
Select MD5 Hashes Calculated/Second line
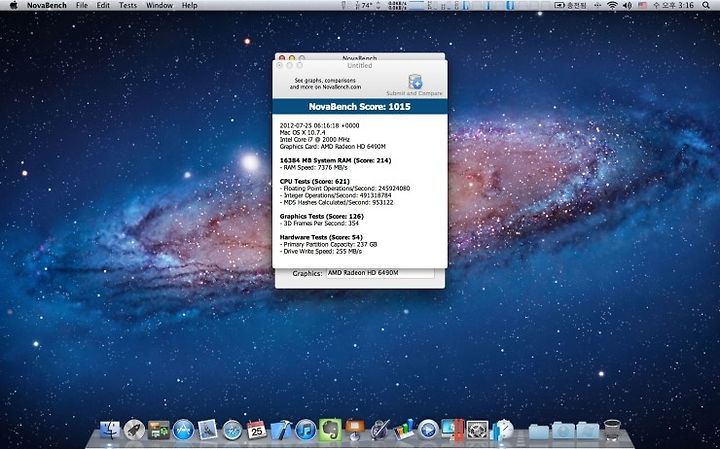(337, 202)
